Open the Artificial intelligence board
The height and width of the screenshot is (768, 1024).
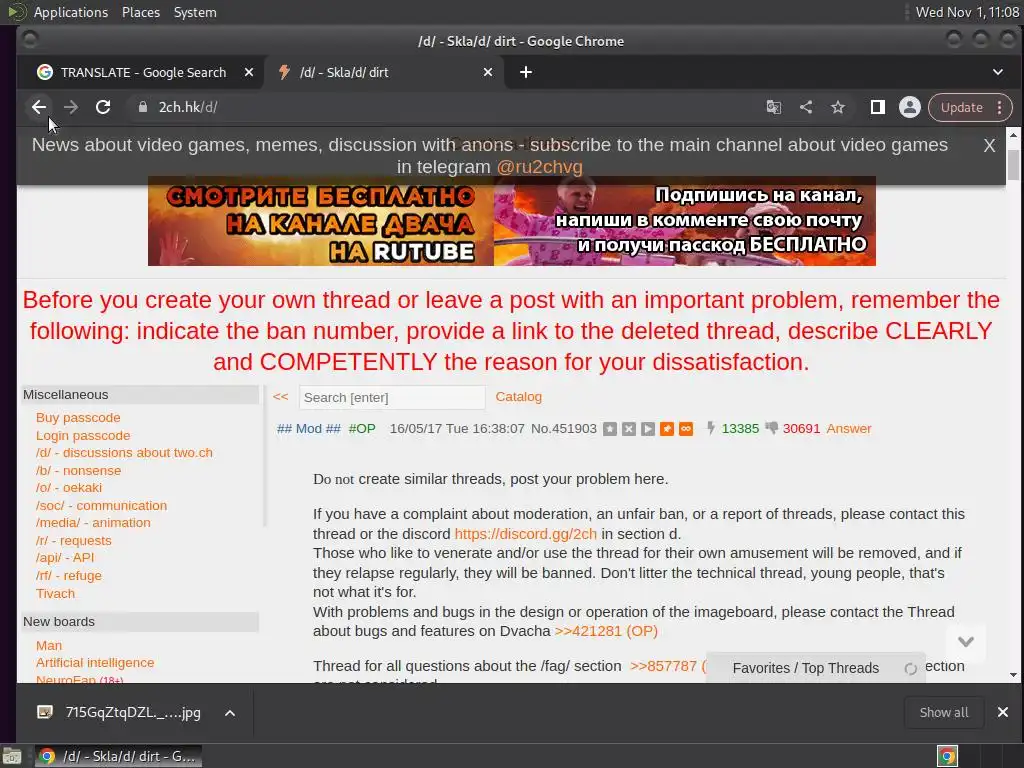click(95, 662)
